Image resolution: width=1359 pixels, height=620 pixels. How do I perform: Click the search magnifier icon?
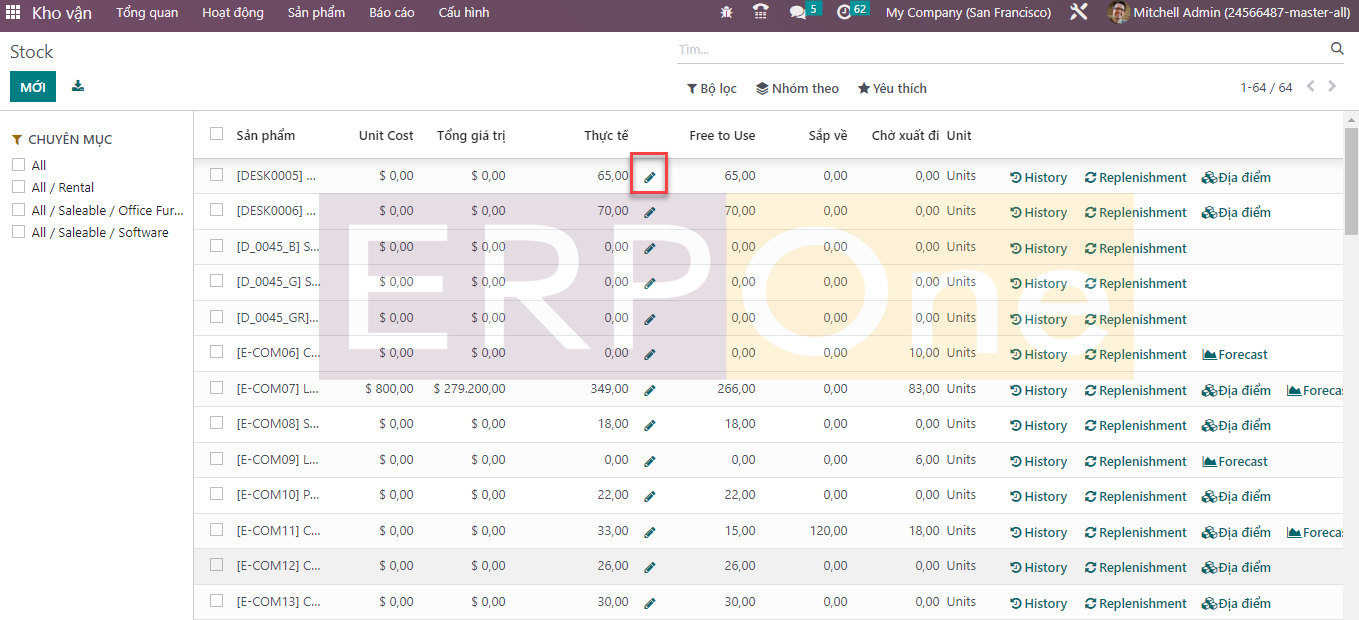click(1337, 49)
